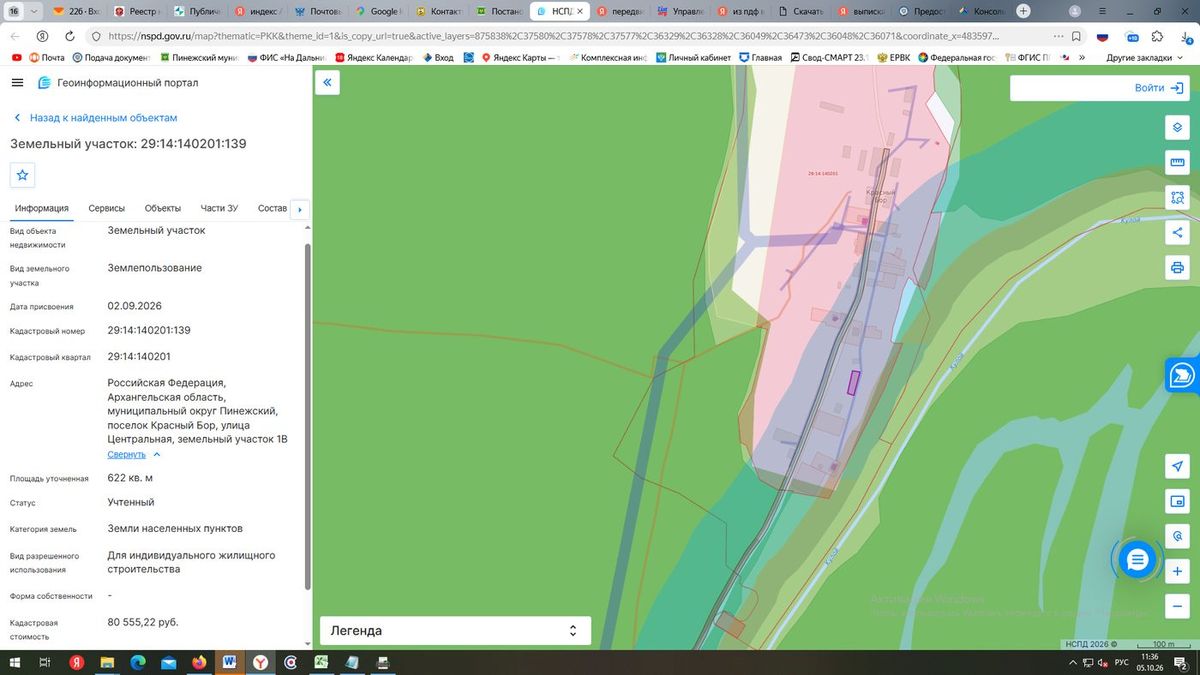
Task: Switch to the Информация tab
Action: [x=41, y=208]
